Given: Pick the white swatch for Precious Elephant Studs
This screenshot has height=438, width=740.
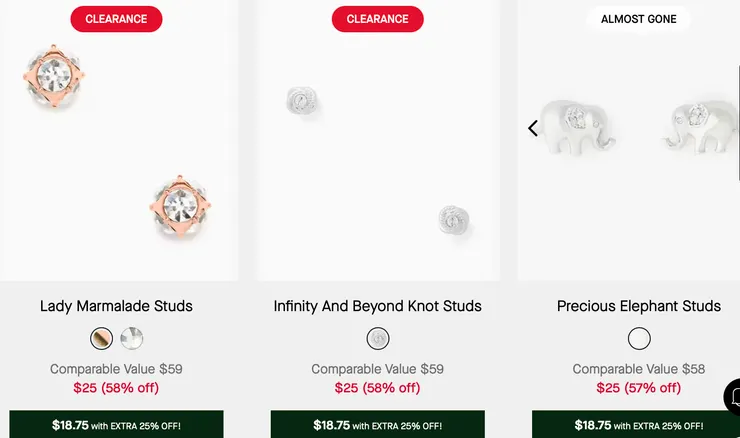Looking at the screenshot, I should coord(639,338).
